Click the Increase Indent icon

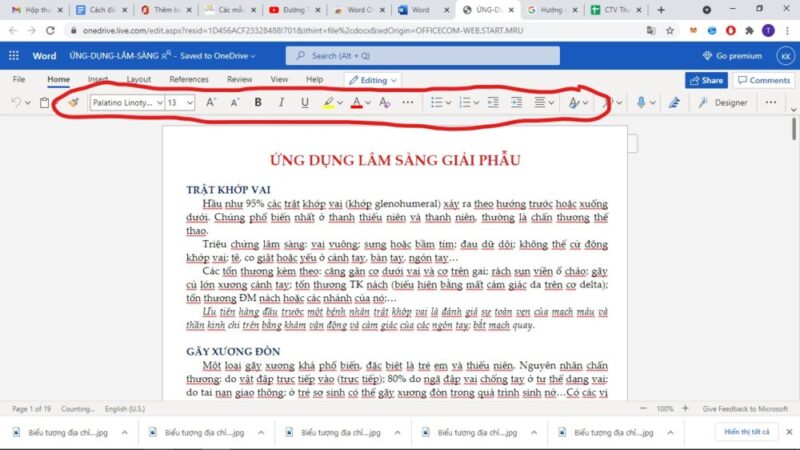click(516, 103)
